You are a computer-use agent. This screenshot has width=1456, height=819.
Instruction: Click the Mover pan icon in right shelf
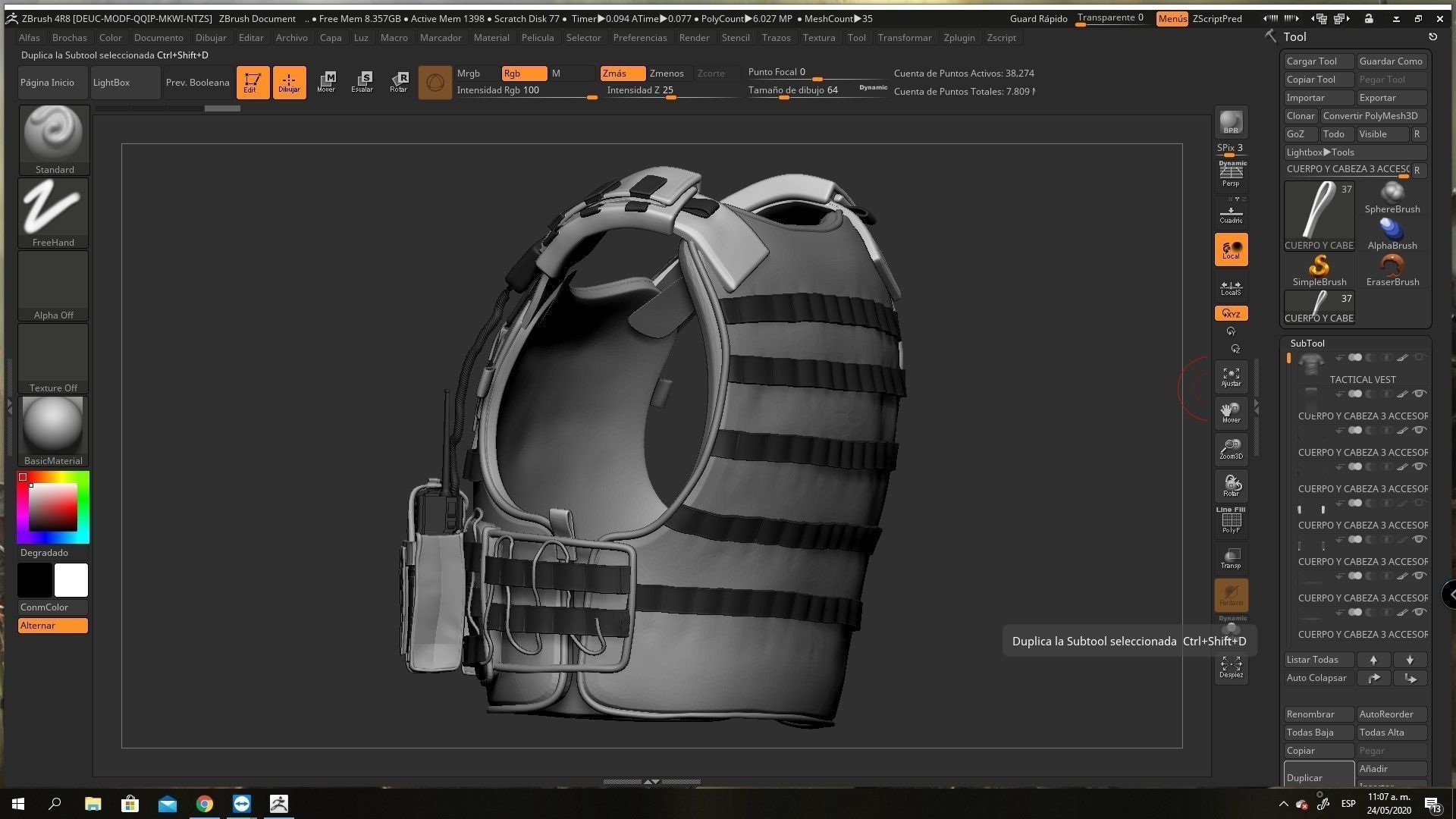[1231, 413]
